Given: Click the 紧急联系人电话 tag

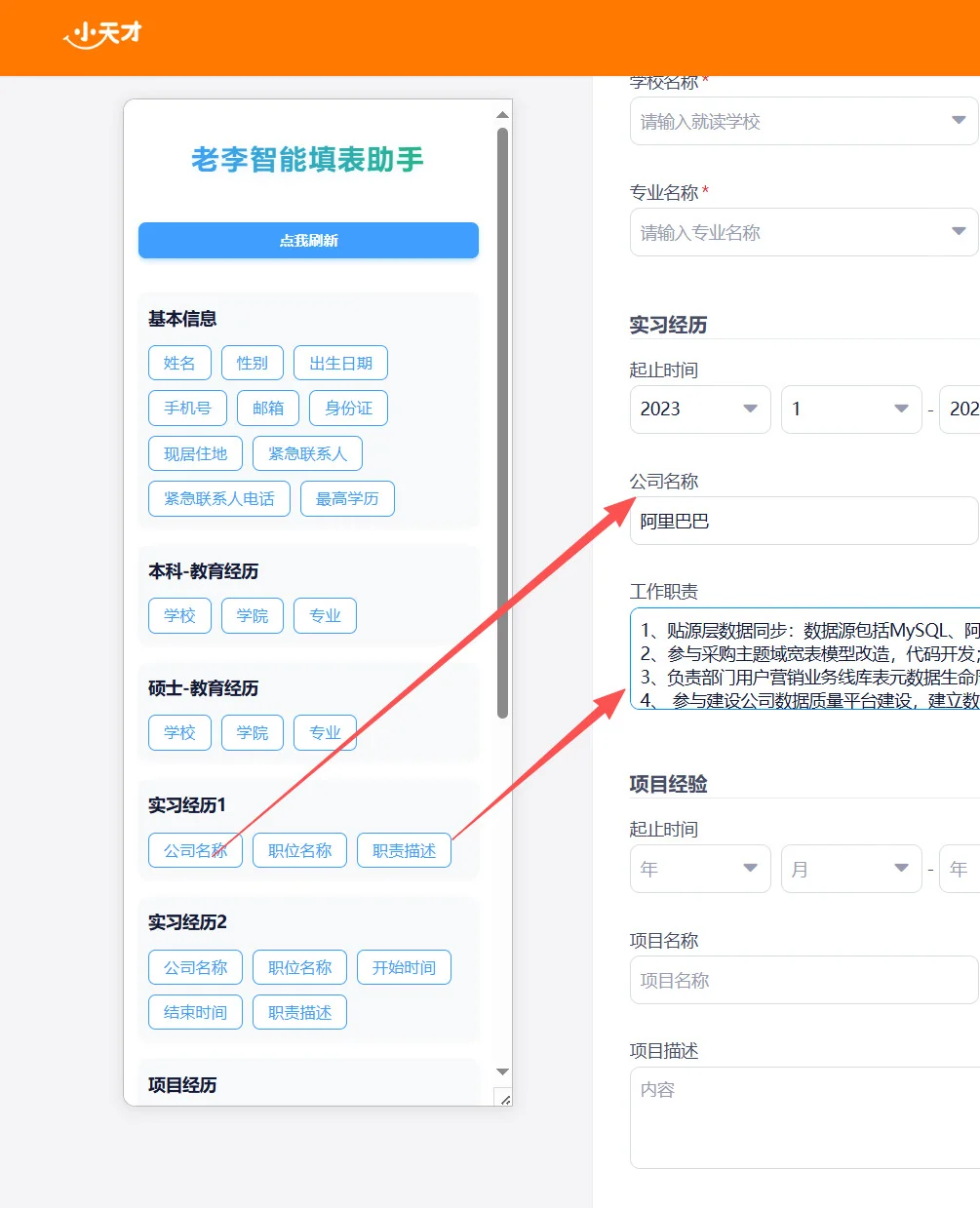Looking at the screenshot, I should click(219, 498).
